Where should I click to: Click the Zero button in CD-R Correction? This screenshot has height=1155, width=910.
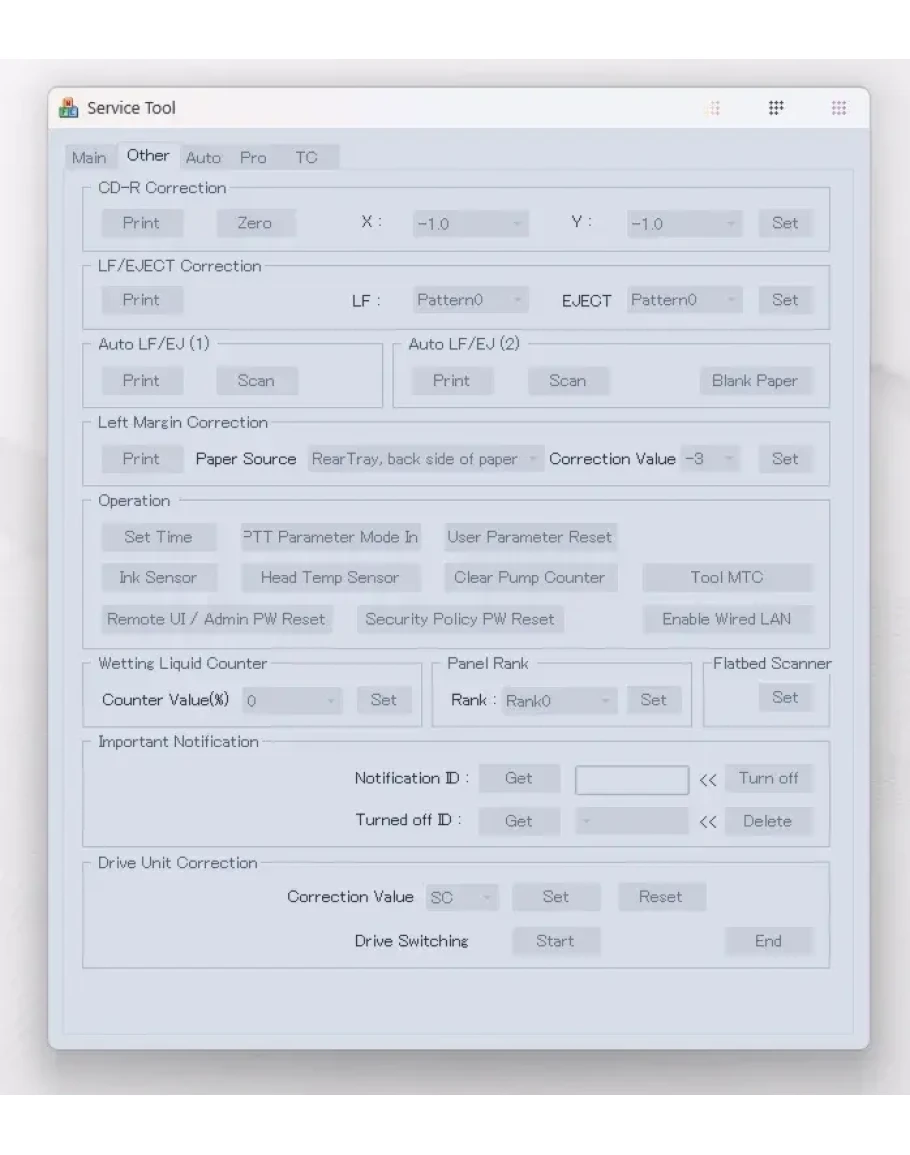[255, 223]
